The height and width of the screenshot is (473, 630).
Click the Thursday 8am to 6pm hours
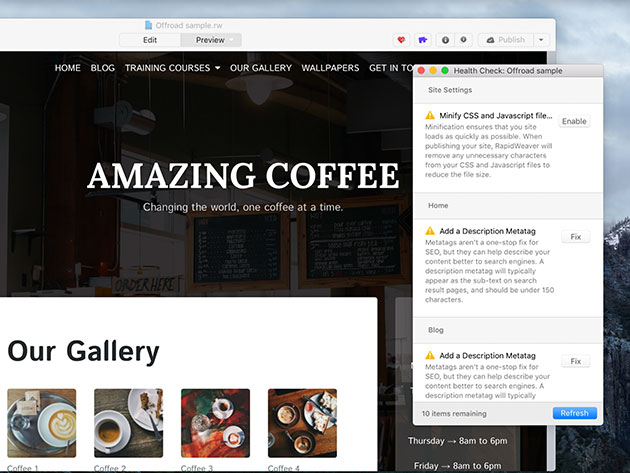tap(458, 441)
